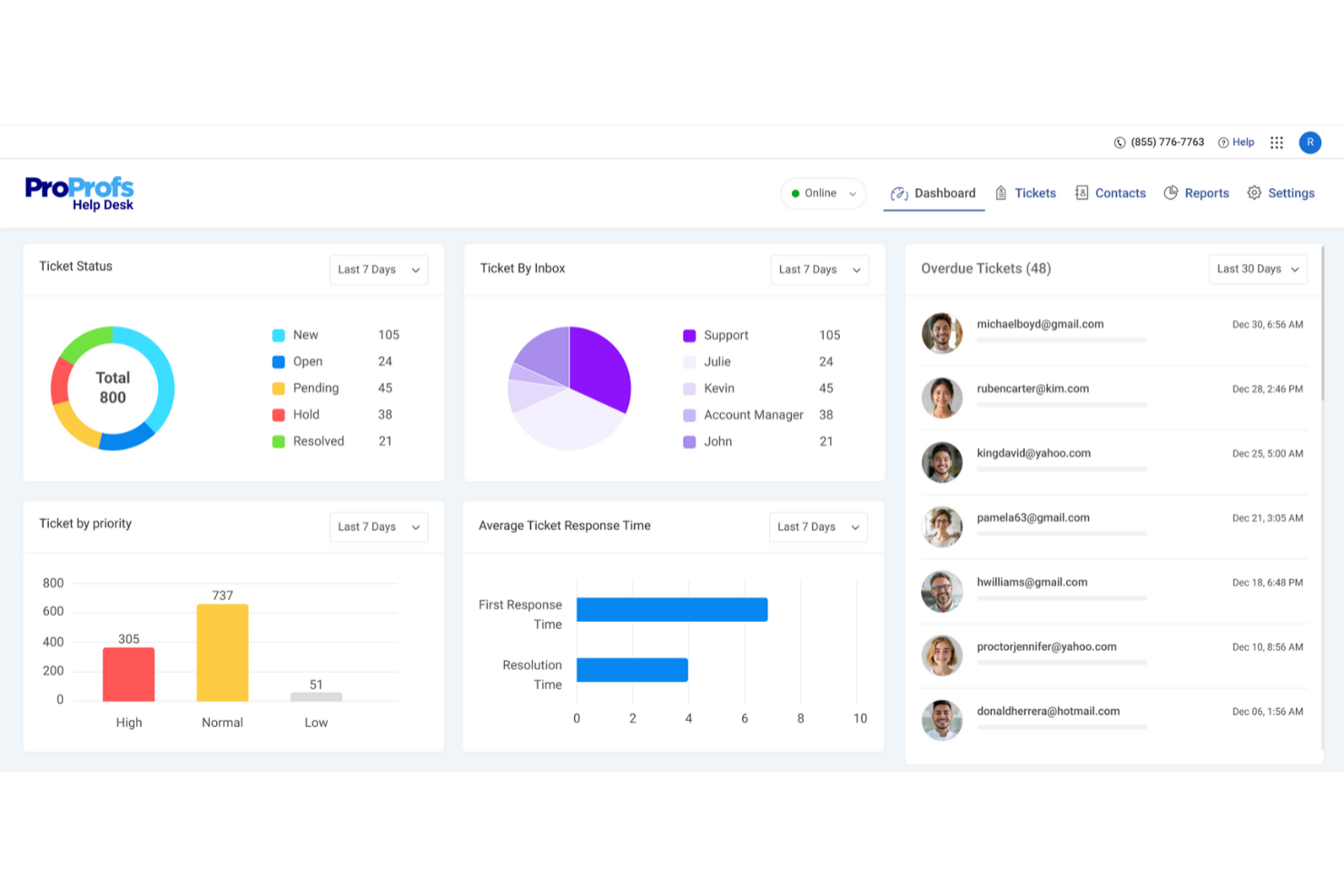This screenshot has width=1344, height=896.
Task: Click the Settings gear icon
Action: (1254, 192)
